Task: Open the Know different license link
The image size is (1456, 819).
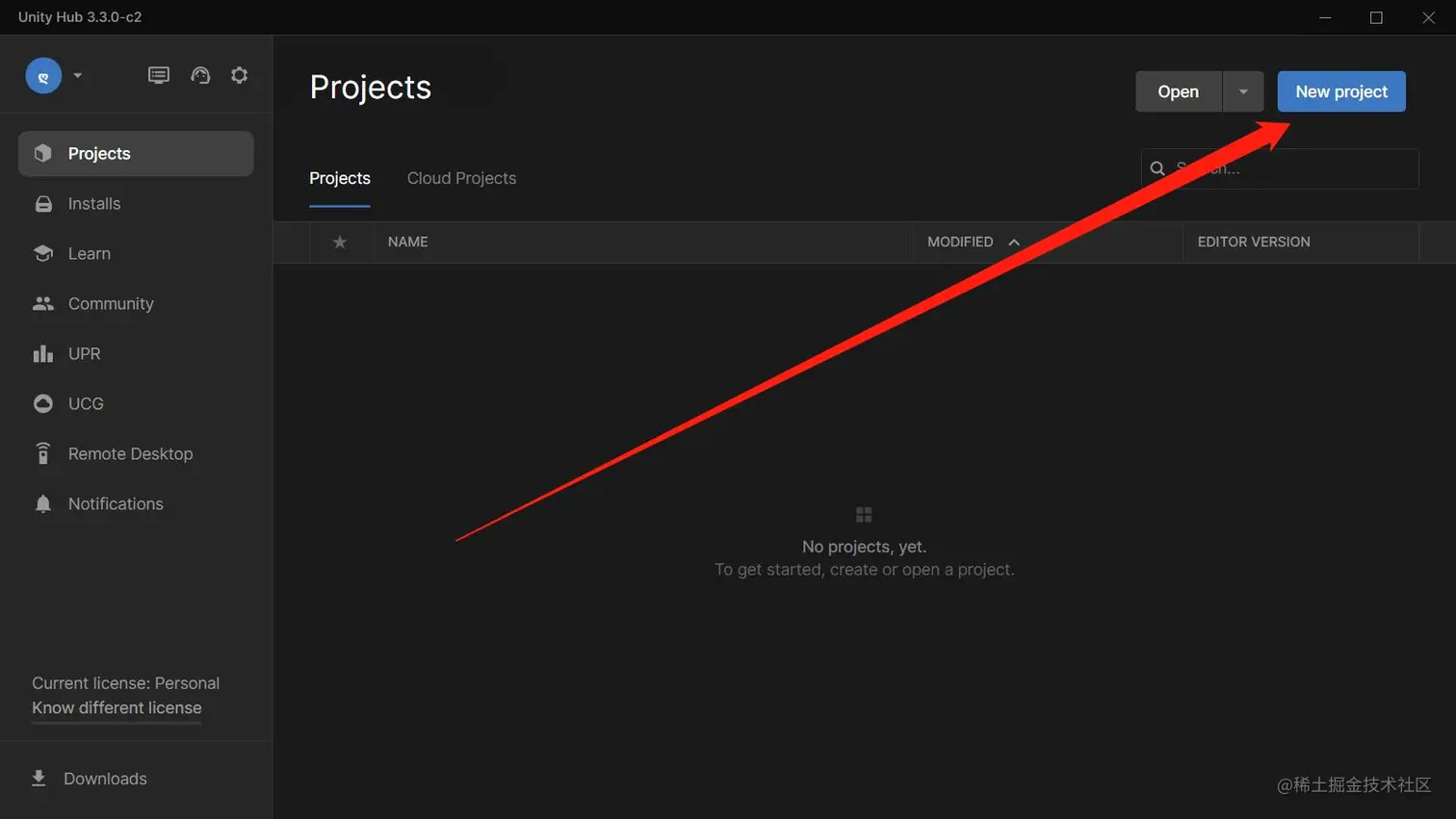Action: tap(116, 707)
